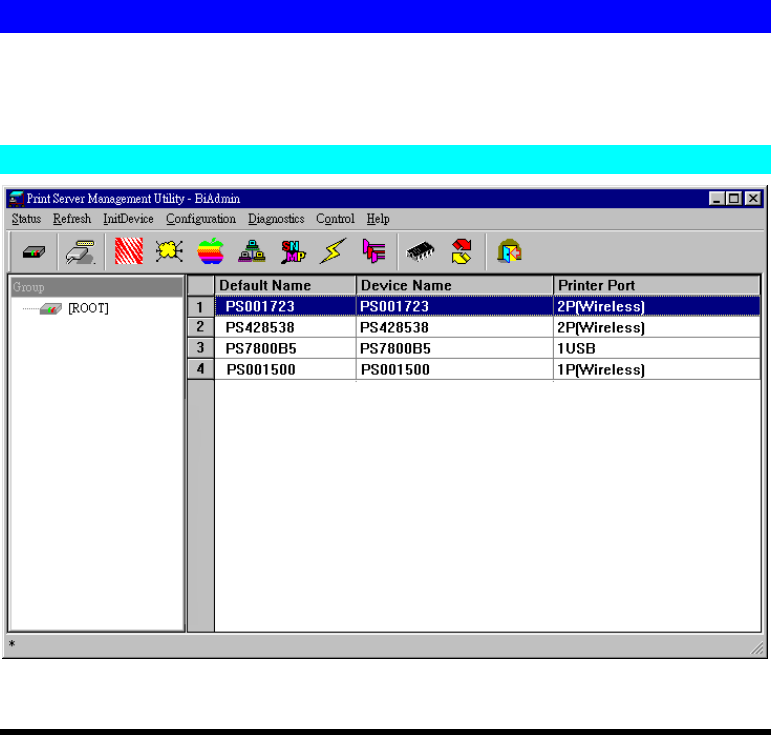Click the Default Name column header
Image resolution: width=771 pixels, height=735 pixels.
tap(285, 286)
